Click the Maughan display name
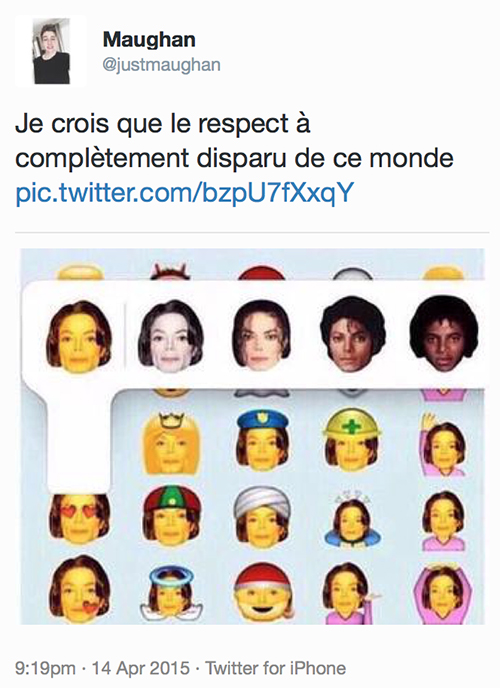The width and height of the screenshot is (500, 688). 149,40
